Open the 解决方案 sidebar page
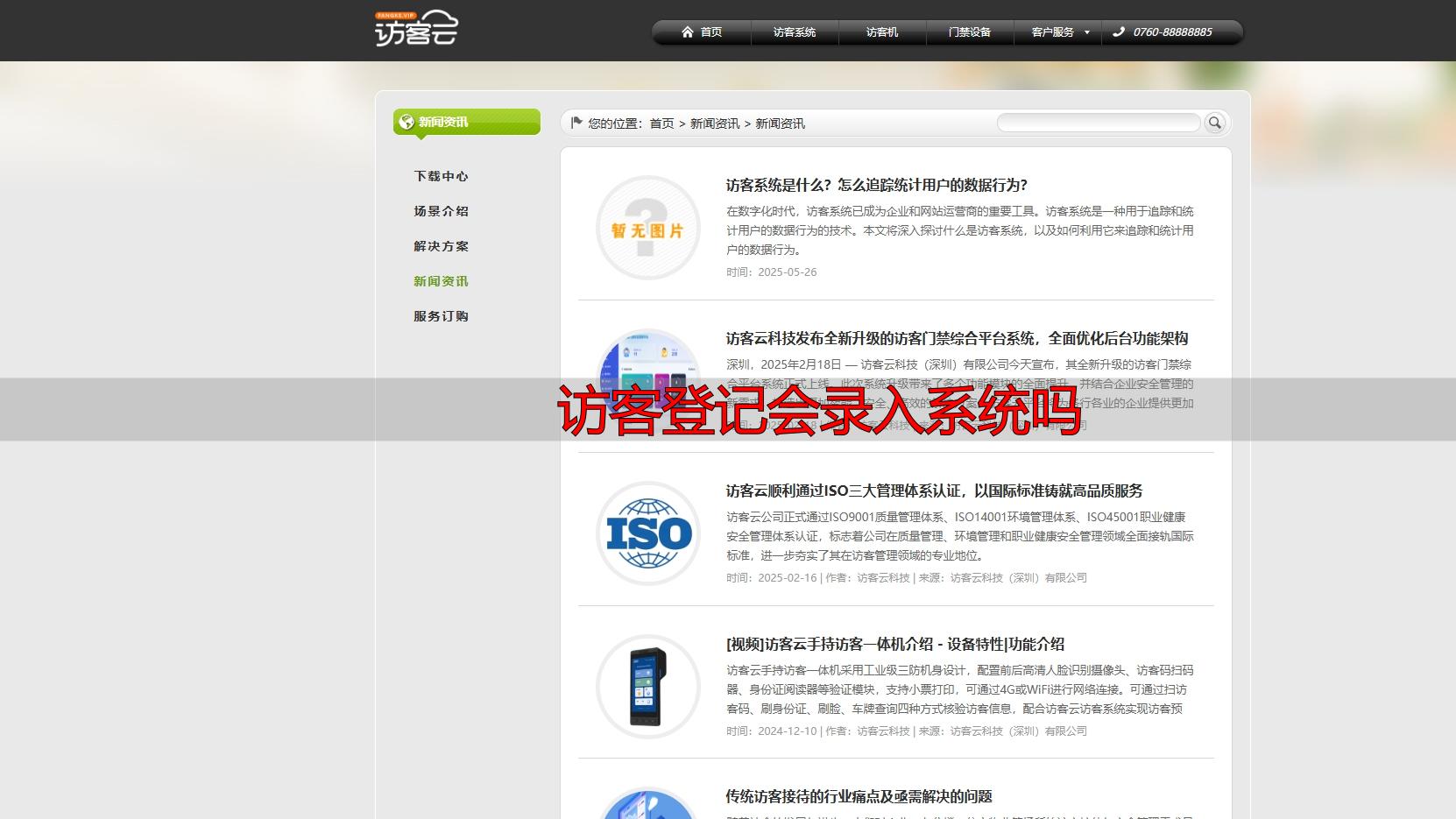The width and height of the screenshot is (1456, 819). pyautogui.click(x=441, y=246)
